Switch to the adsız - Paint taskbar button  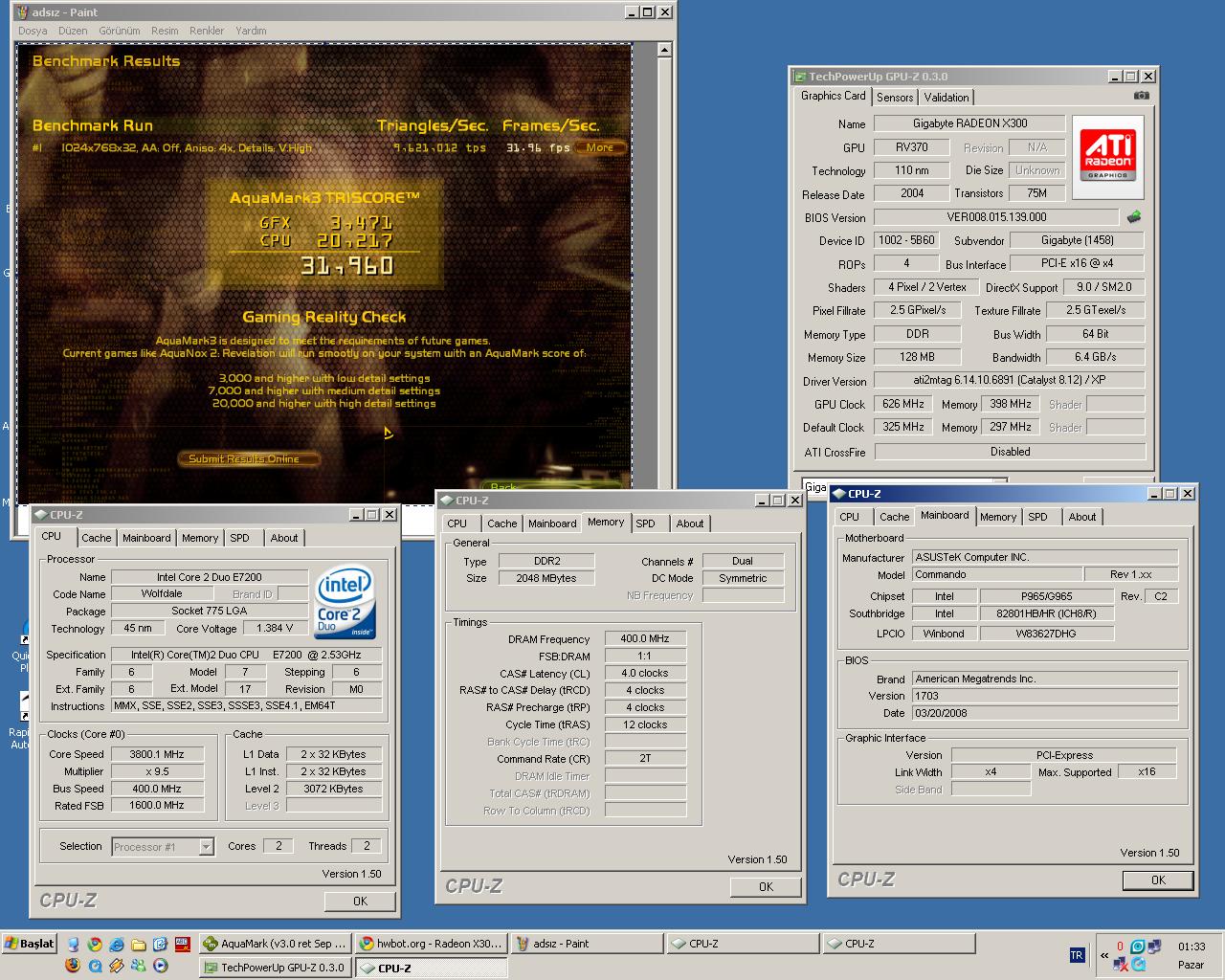(x=587, y=944)
